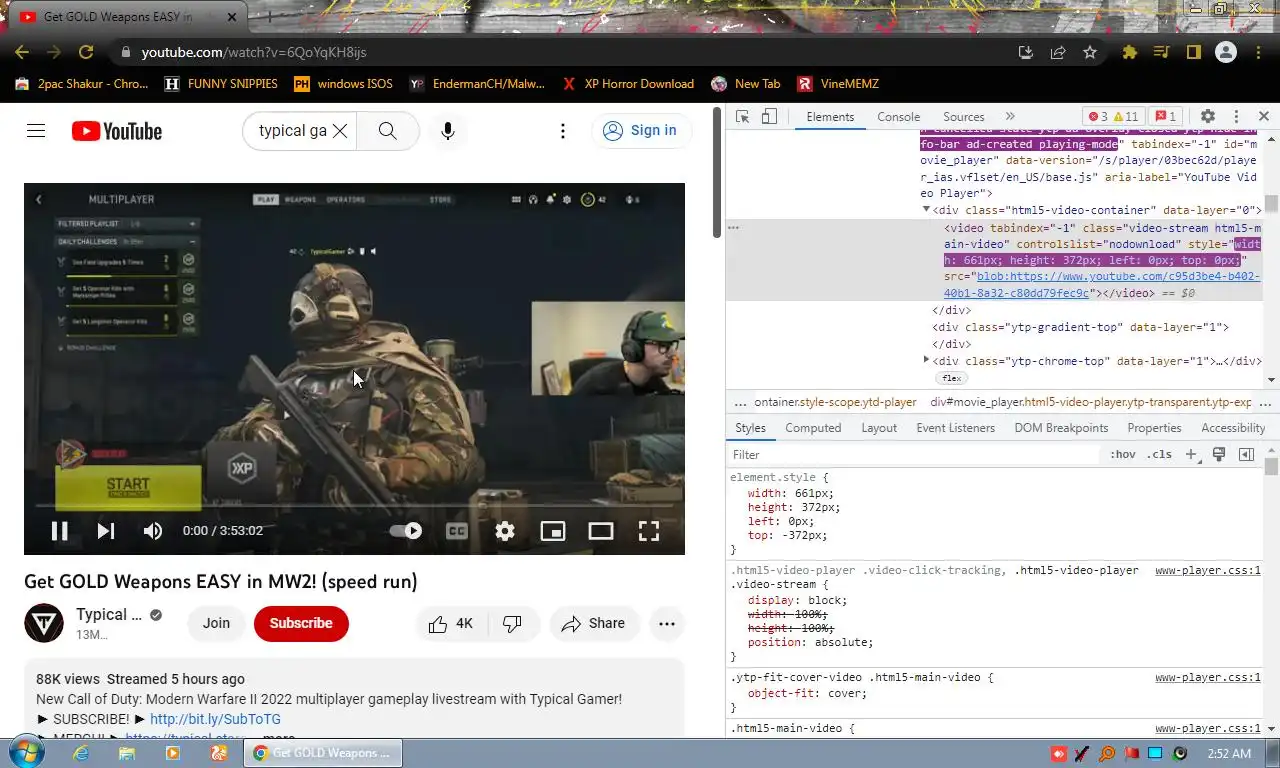
Task: Skip to the next video
Action: click(x=106, y=531)
